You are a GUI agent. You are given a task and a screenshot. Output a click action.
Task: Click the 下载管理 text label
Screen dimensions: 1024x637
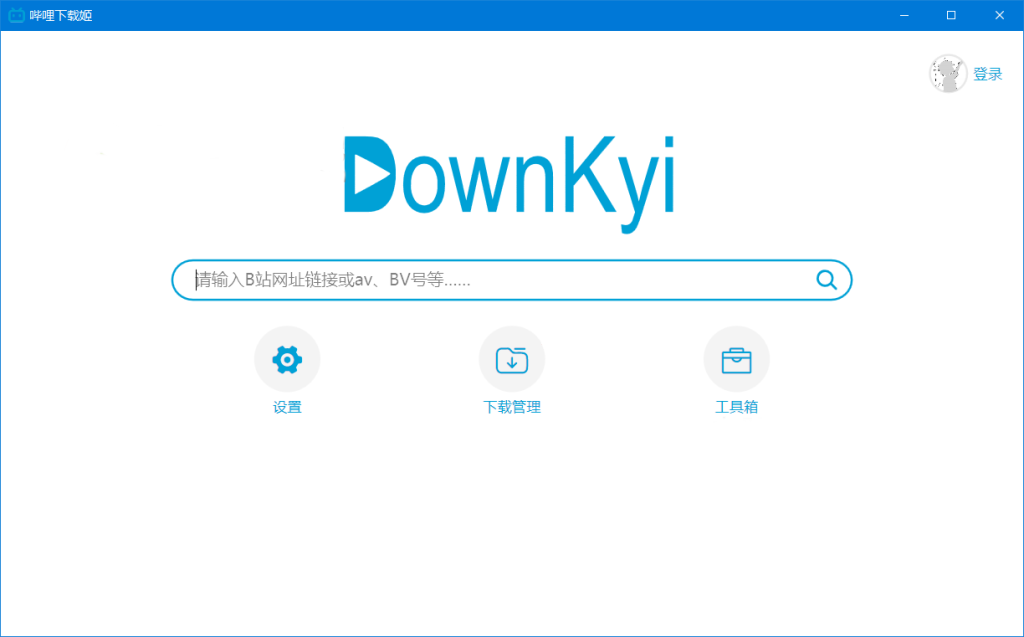pos(512,407)
